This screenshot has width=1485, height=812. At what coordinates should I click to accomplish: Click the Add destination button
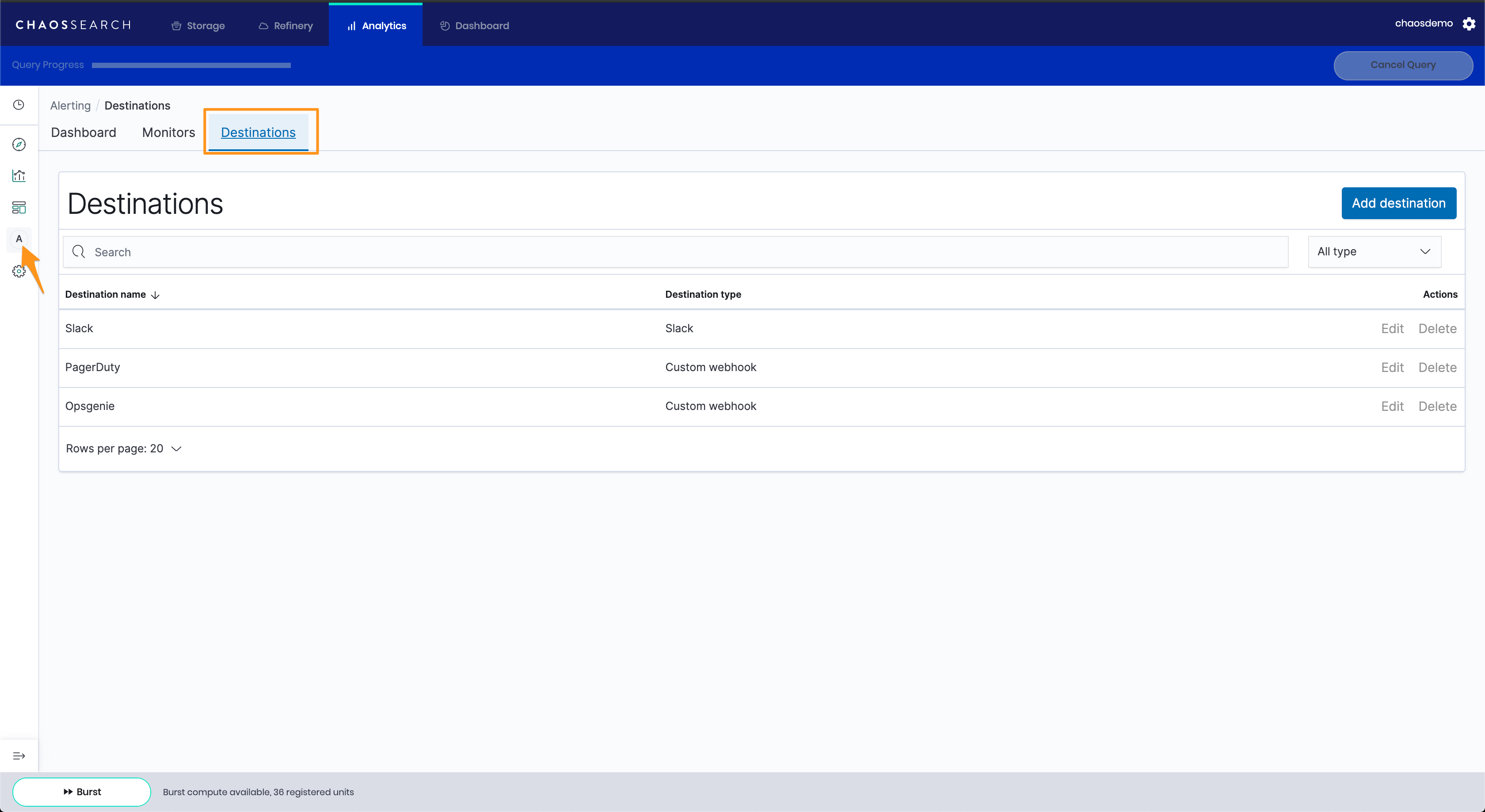(x=1398, y=203)
